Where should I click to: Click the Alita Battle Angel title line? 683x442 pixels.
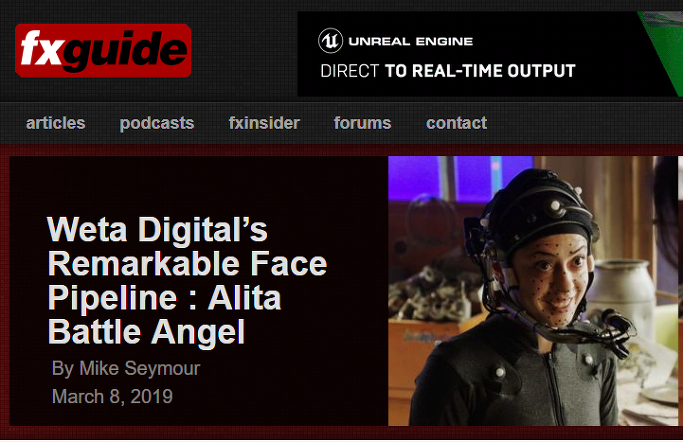[x=165, y=315]
